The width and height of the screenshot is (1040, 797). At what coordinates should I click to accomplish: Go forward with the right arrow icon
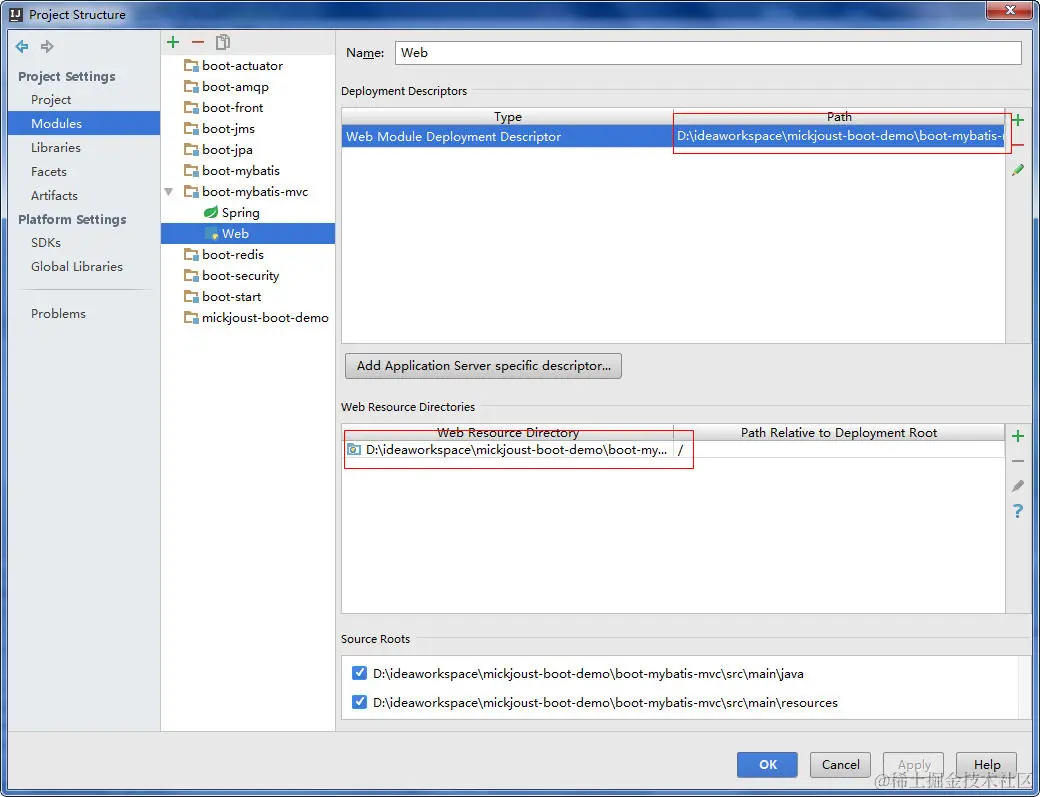tap(47, 46)
